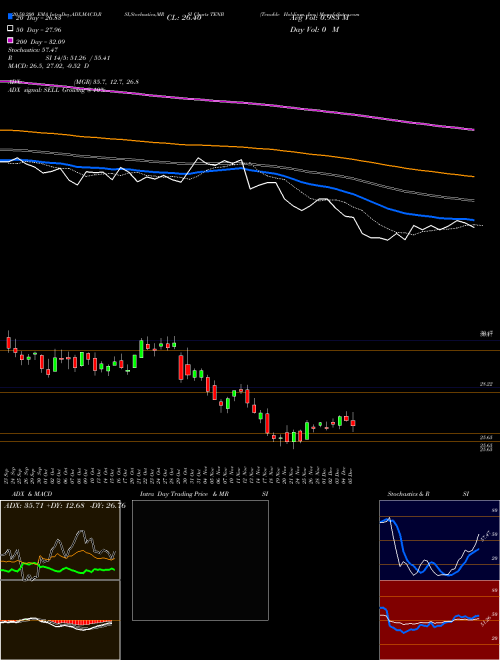Select the '20 Day = 26.53' legend text
This screenshot has height=660, width=500.
pyautogui.click(x=38, y=18)
